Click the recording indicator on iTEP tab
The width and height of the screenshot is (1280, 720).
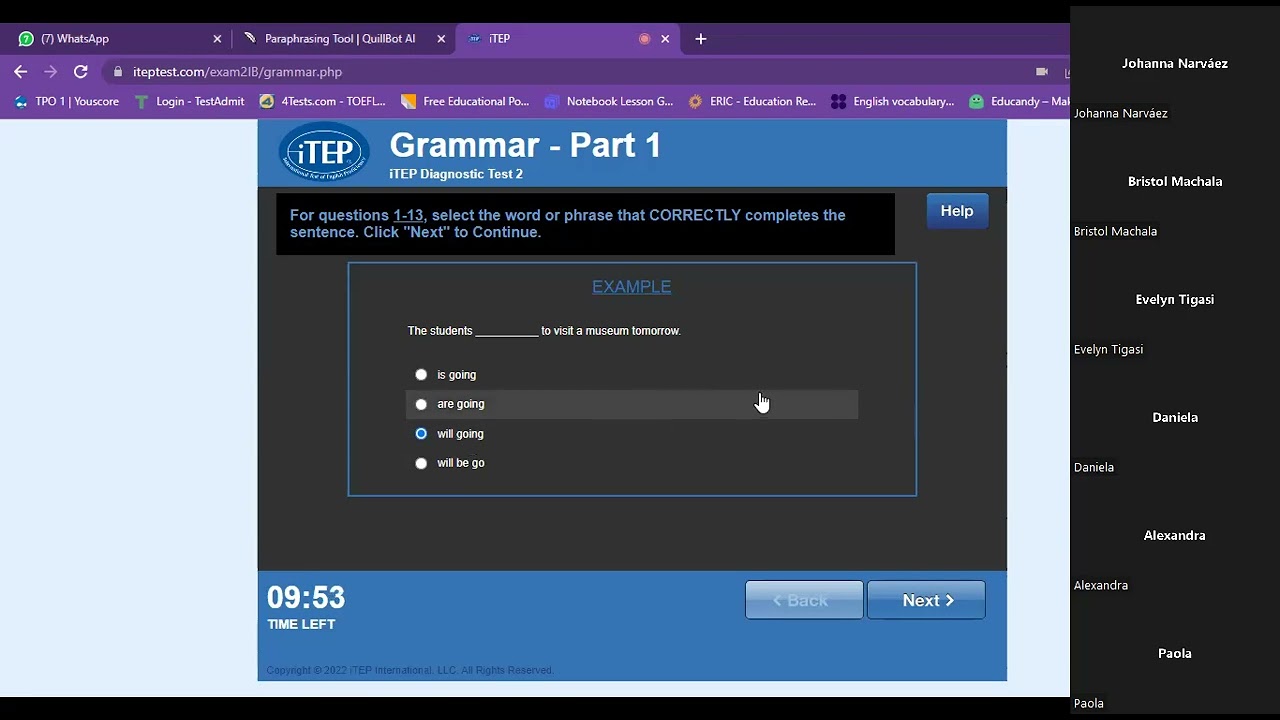644,39
